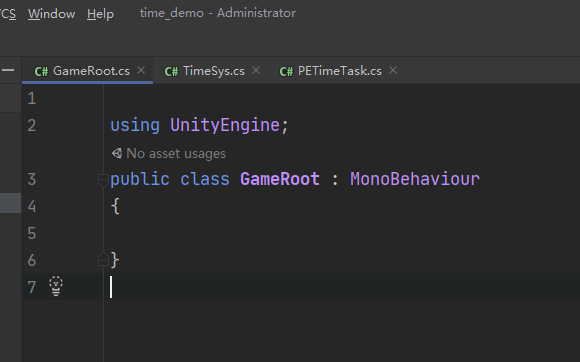Click the Unity icon beside No asset usages
The height and width of the screenshot is (362, 580).
click(117, 153)
